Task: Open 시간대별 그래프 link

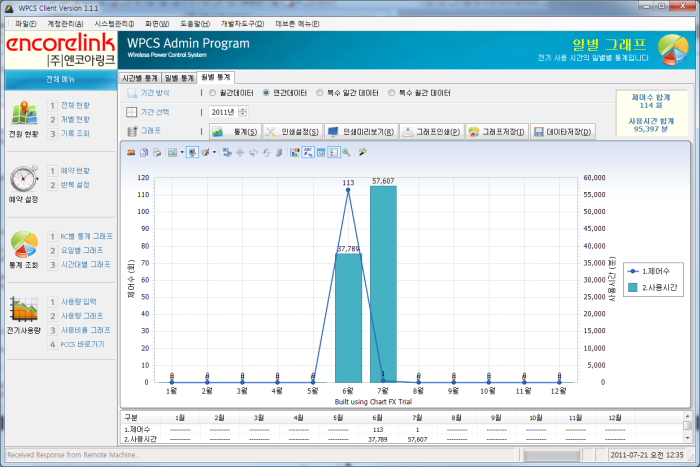Action: (x=85, y=264)
